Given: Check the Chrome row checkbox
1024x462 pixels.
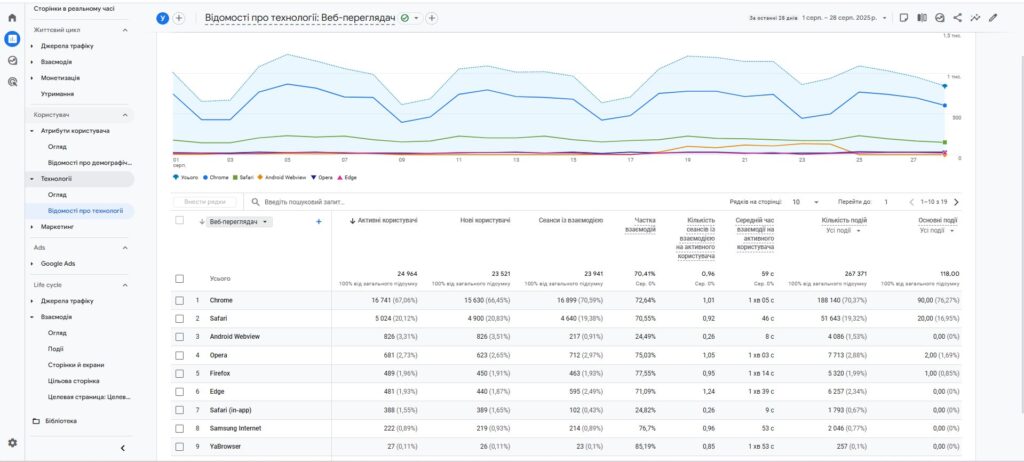Looking at the screenshot, I should point(180,300).
